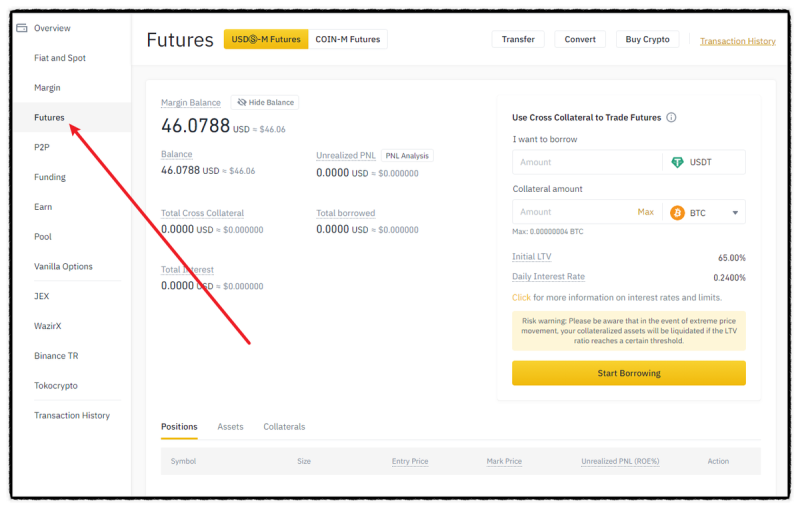Click Unrealized PNL (ROE%) column header
Screen dimensions: 800x509
pyautogui.click(x=620, y=461)
